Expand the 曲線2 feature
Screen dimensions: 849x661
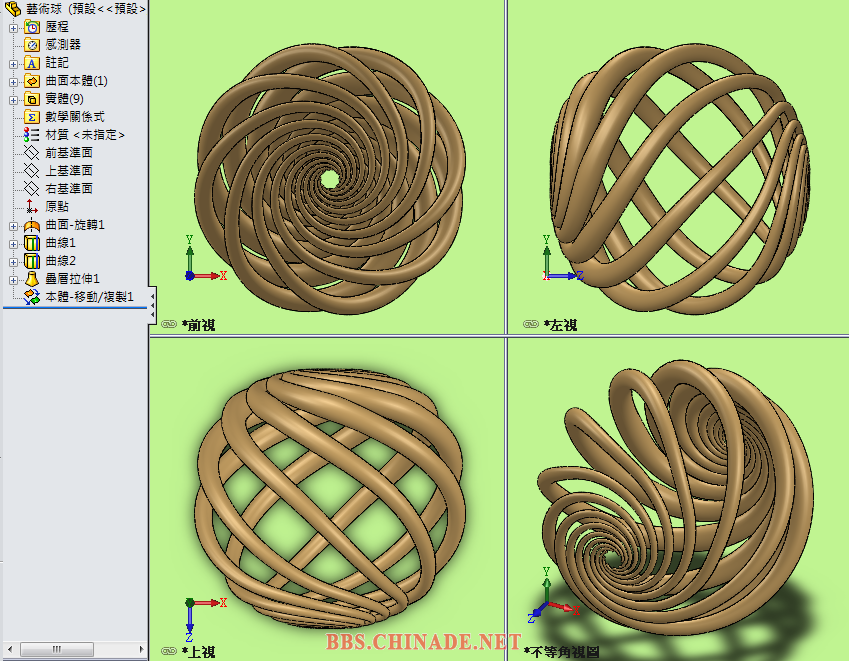point(14,261)
